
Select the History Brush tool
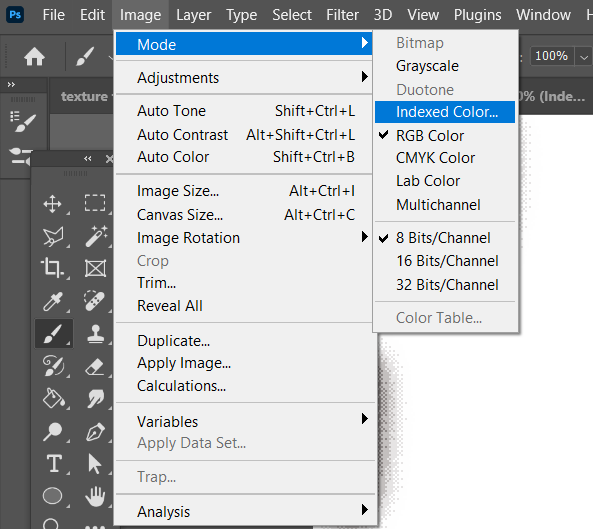(53, 366)
